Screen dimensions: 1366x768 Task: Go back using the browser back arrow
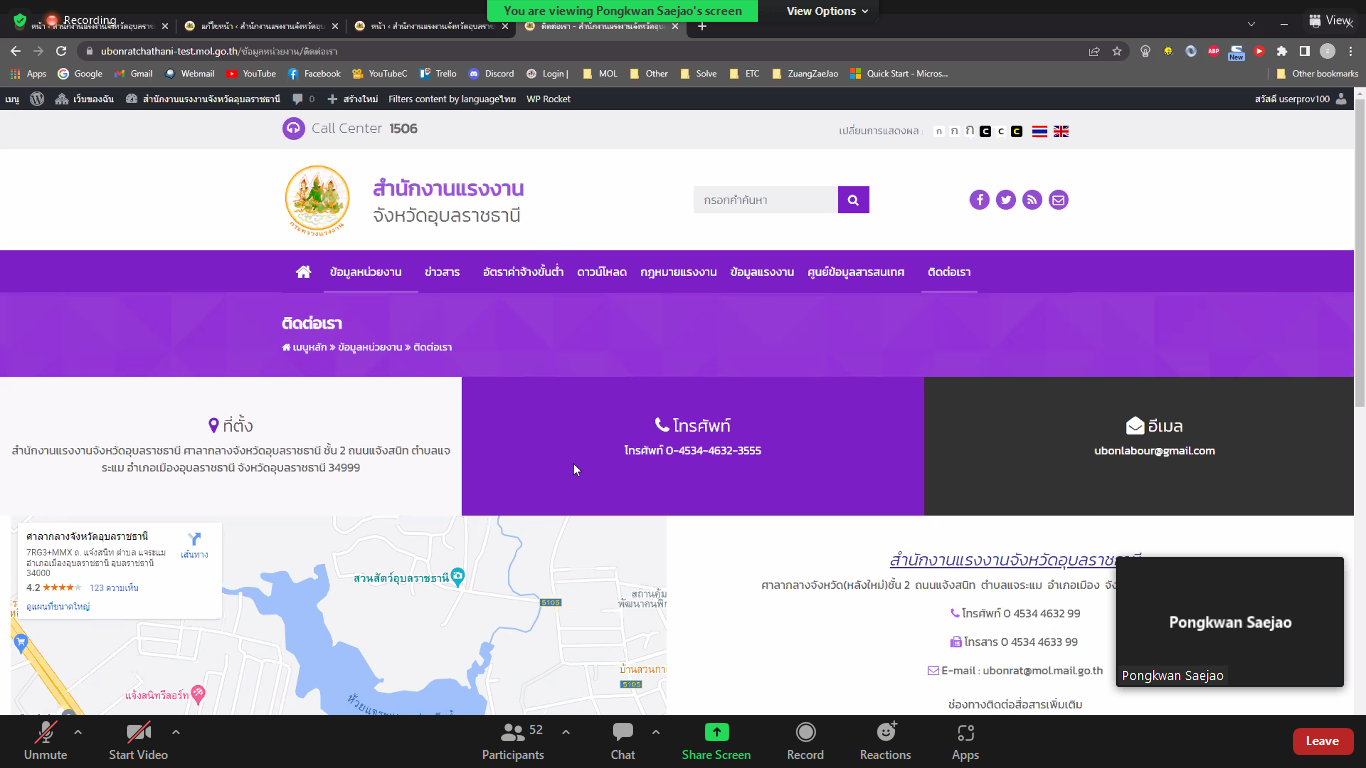15,51
